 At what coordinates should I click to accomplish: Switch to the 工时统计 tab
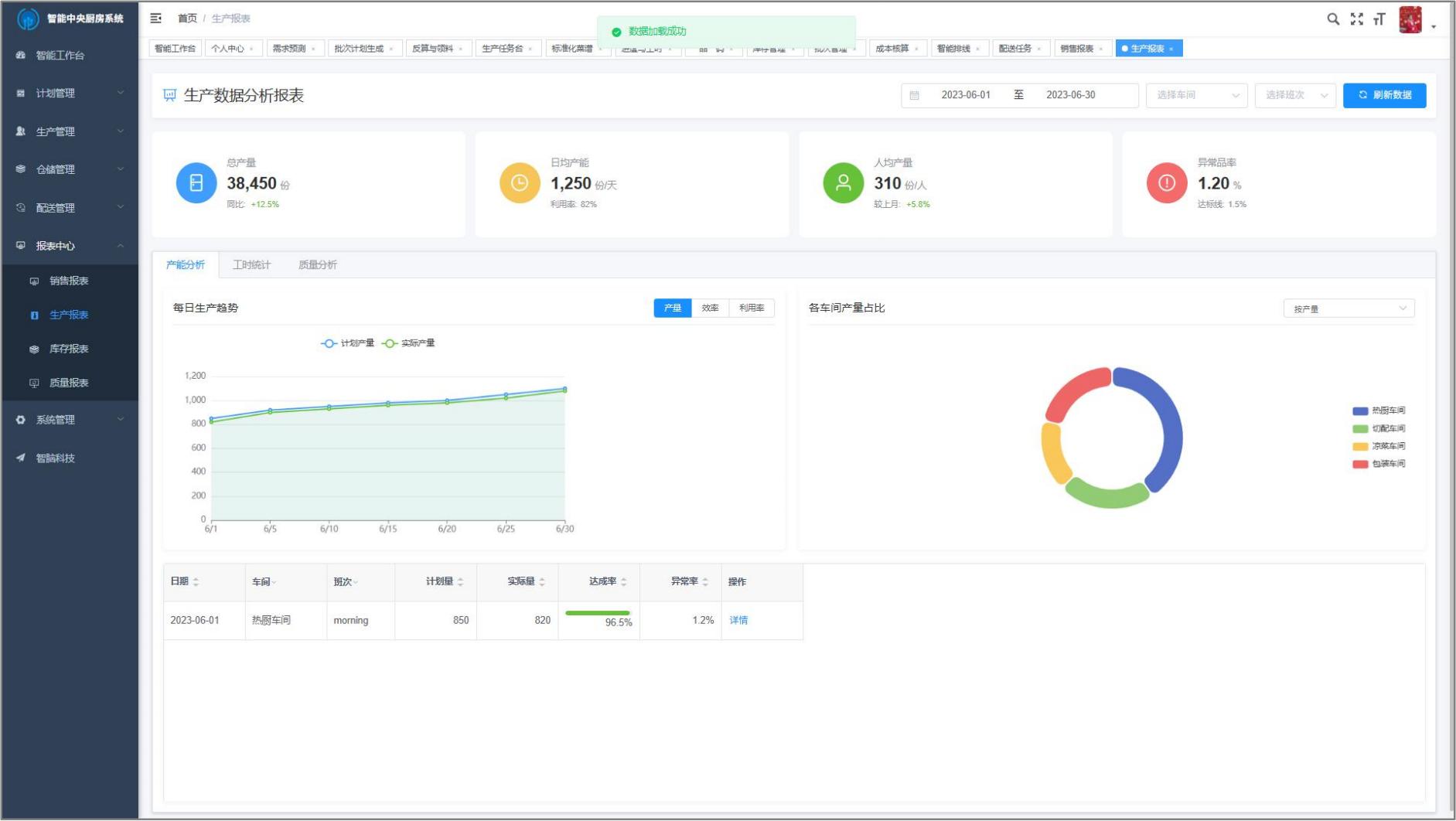(x=251, y=264)
